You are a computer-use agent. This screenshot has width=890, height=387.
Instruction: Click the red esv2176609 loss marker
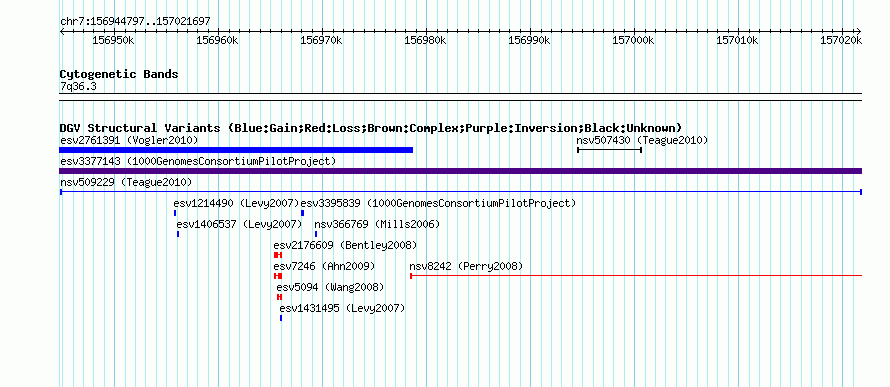pyautogui.click(x=278, y=255)
